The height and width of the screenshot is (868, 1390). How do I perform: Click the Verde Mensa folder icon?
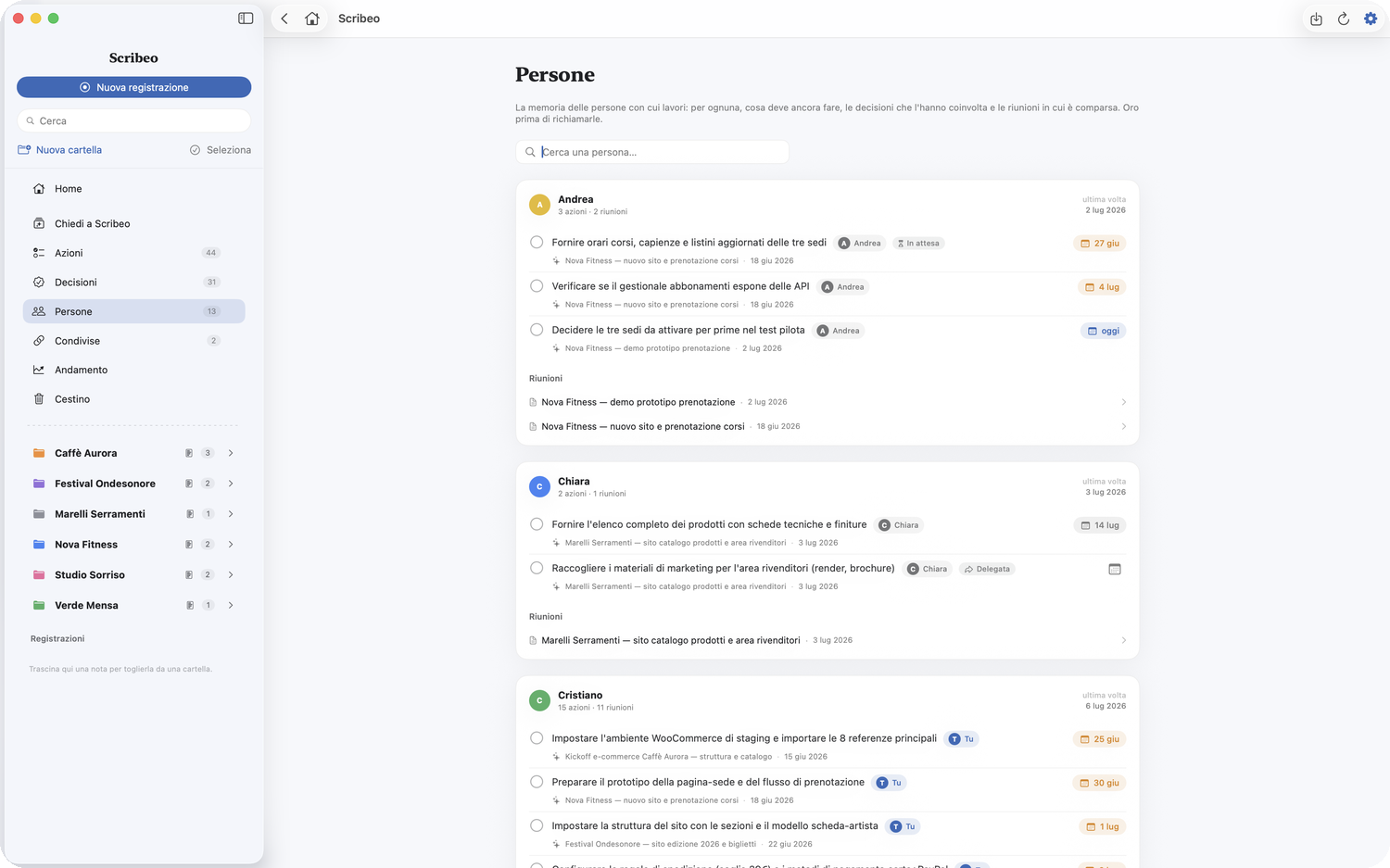[39, 605]
